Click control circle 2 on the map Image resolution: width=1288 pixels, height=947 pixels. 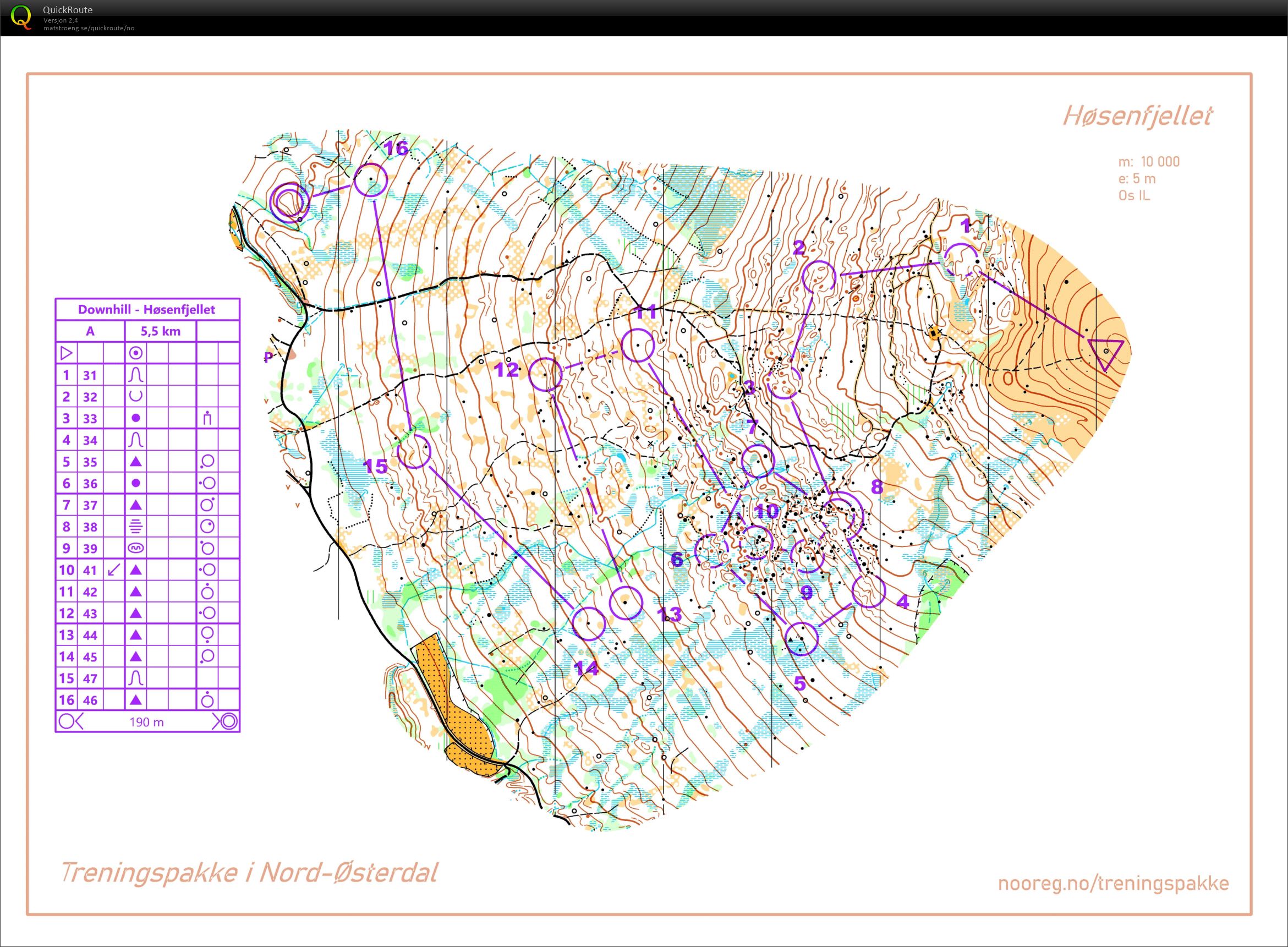(x=819, y=277)
